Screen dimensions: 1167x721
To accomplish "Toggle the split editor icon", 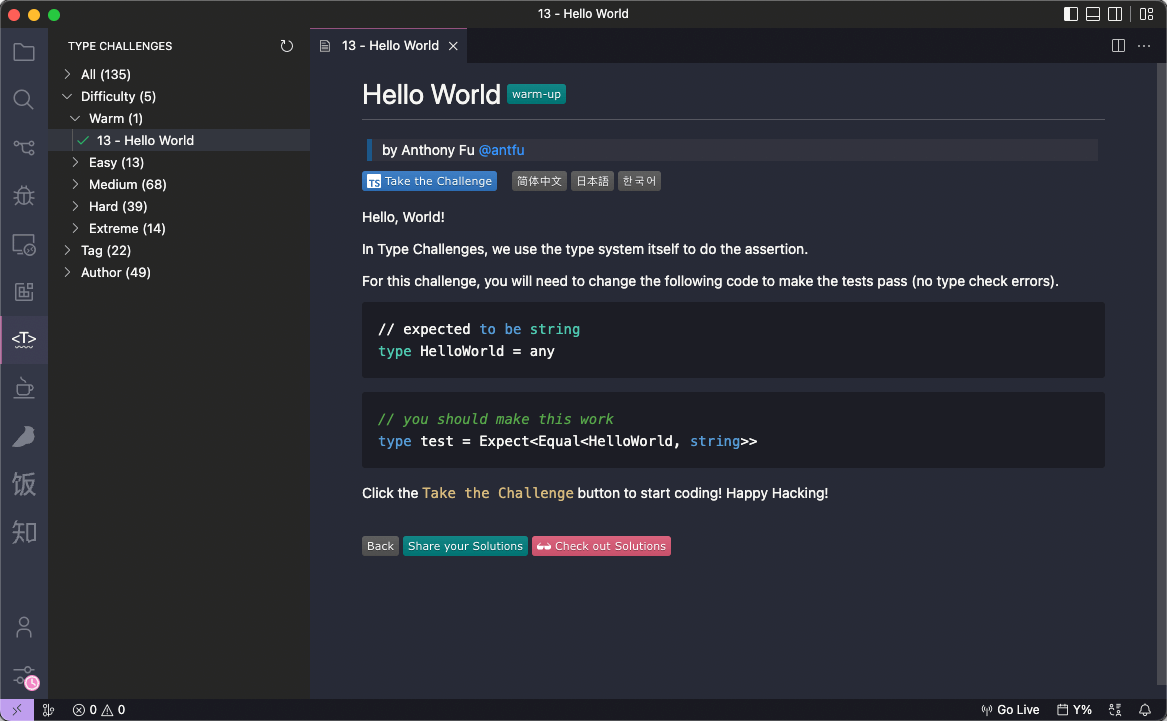I will (x=1117, y=45).
